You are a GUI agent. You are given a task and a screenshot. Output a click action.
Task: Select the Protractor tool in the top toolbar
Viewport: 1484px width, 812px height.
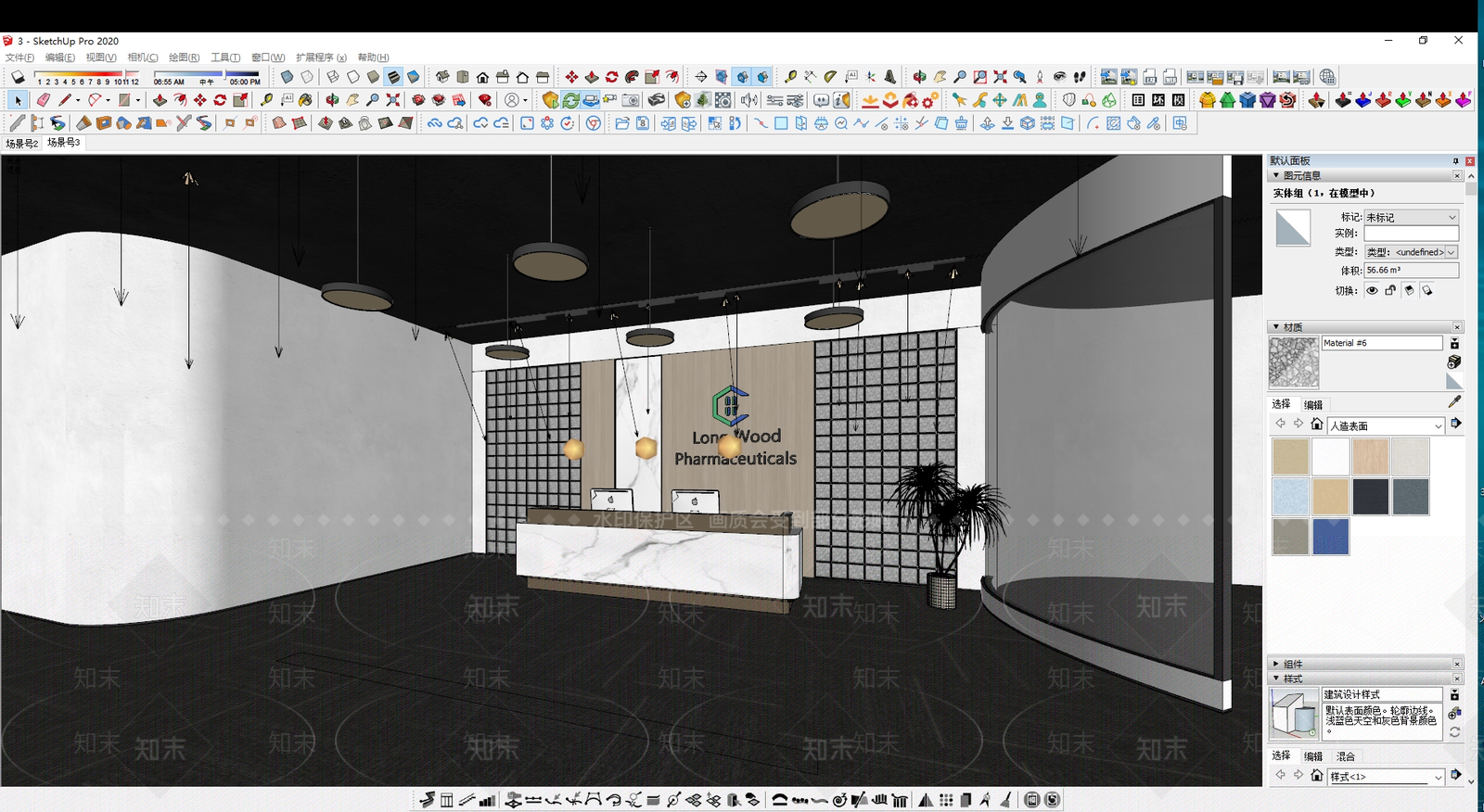pyautogui.click(x=830, y=77)
